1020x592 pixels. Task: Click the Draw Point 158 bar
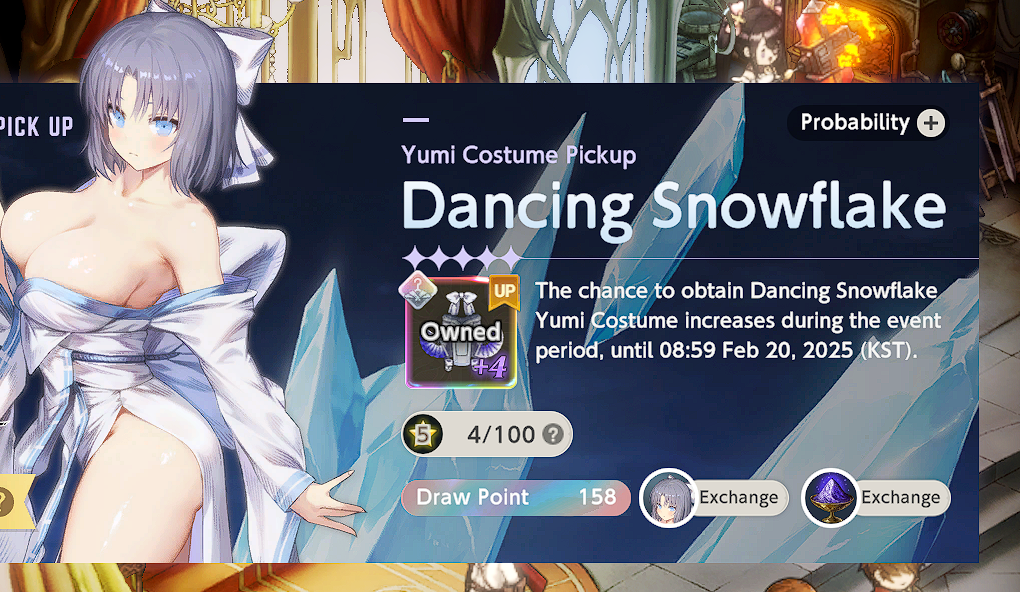516,498
